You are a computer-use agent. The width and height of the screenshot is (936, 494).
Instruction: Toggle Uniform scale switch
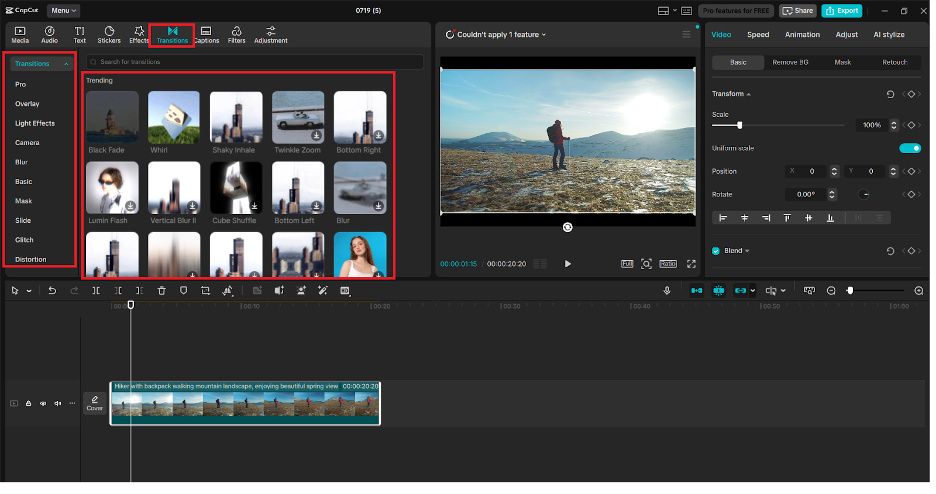tap(910, 148)
